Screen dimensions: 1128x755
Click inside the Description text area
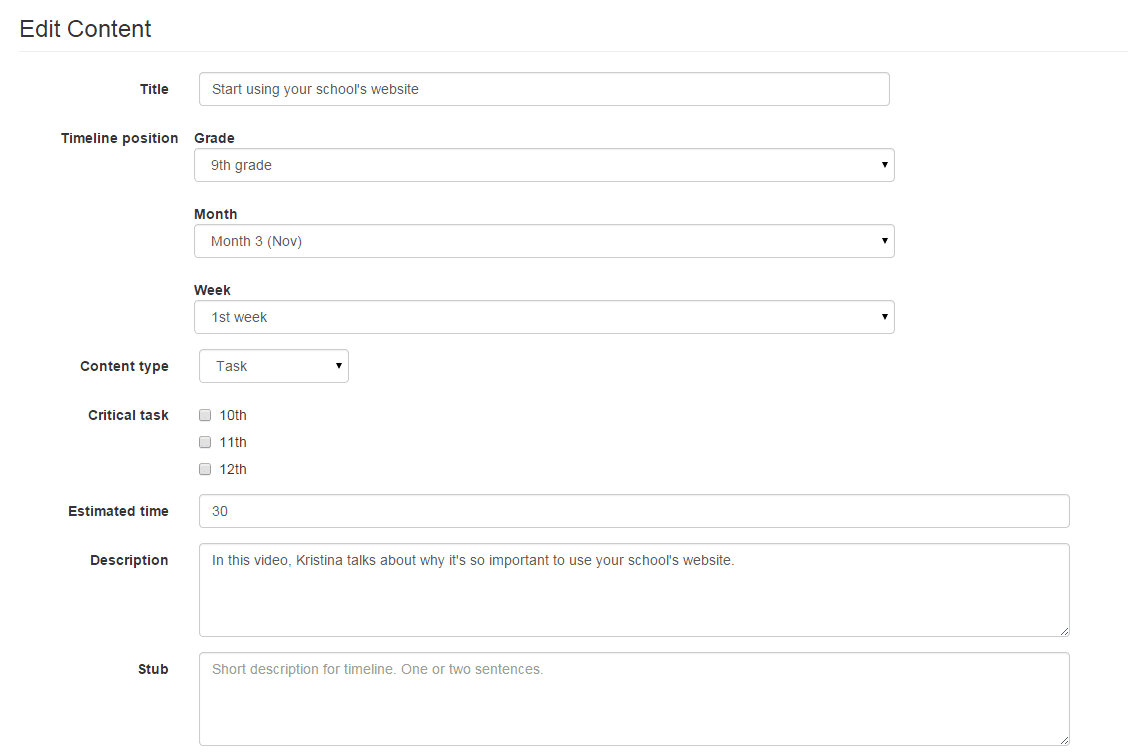click(634, 590)
